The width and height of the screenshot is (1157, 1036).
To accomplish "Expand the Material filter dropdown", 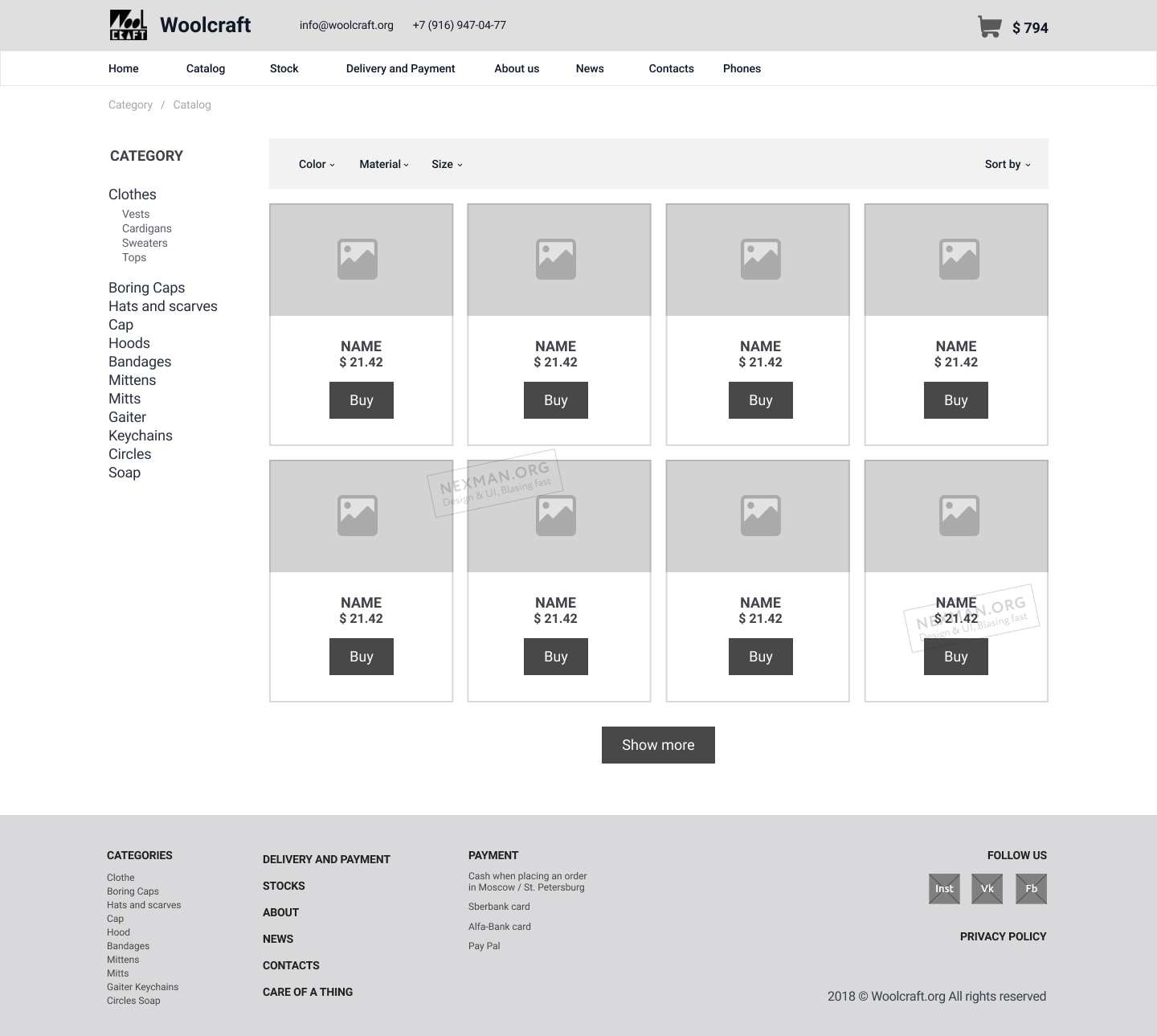I will (x=383, y=164).
